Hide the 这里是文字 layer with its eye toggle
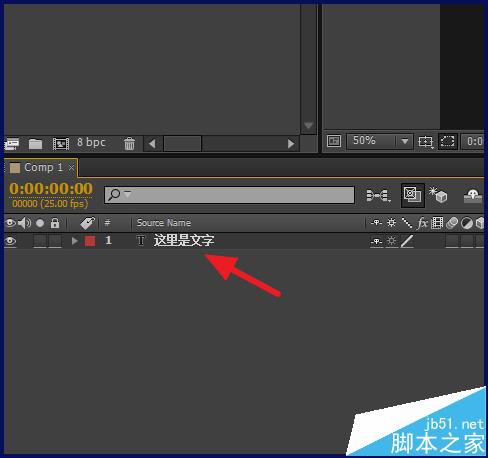Screen dimensions: 488x458 10,240
